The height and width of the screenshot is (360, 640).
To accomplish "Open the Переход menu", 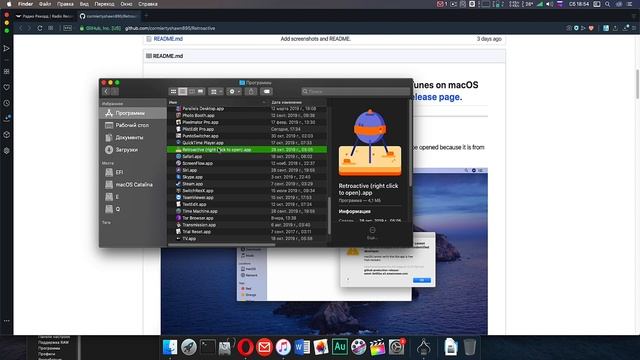I will 104,4.
